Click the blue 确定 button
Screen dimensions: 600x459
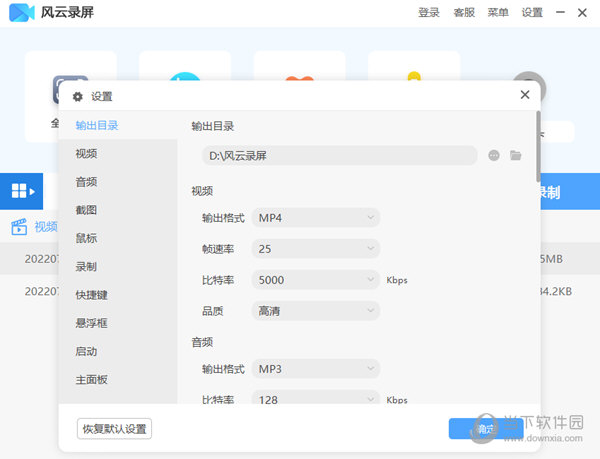(x=486, y=429)
